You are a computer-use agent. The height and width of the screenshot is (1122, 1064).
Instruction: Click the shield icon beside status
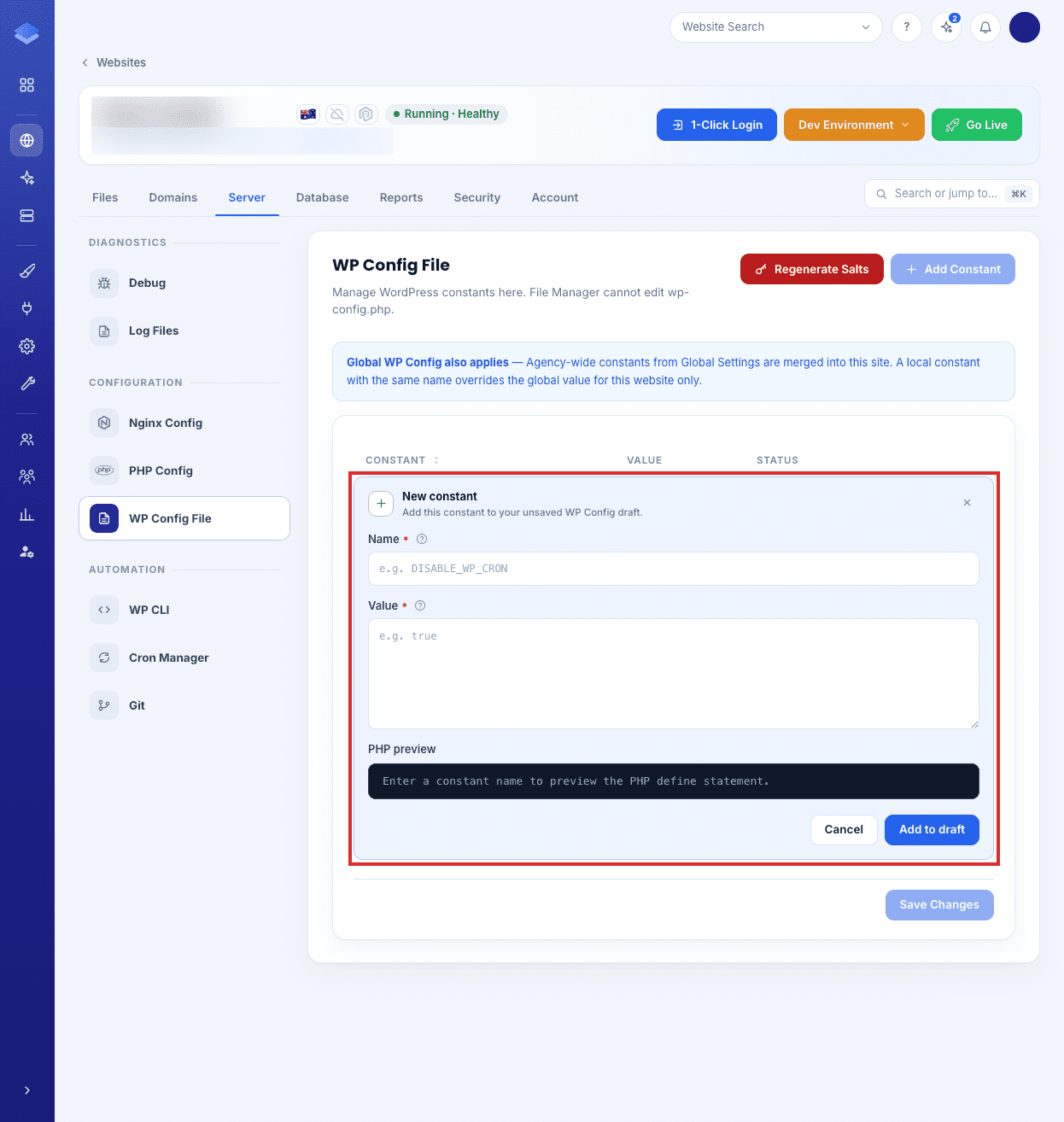click(x=366, y=114)
